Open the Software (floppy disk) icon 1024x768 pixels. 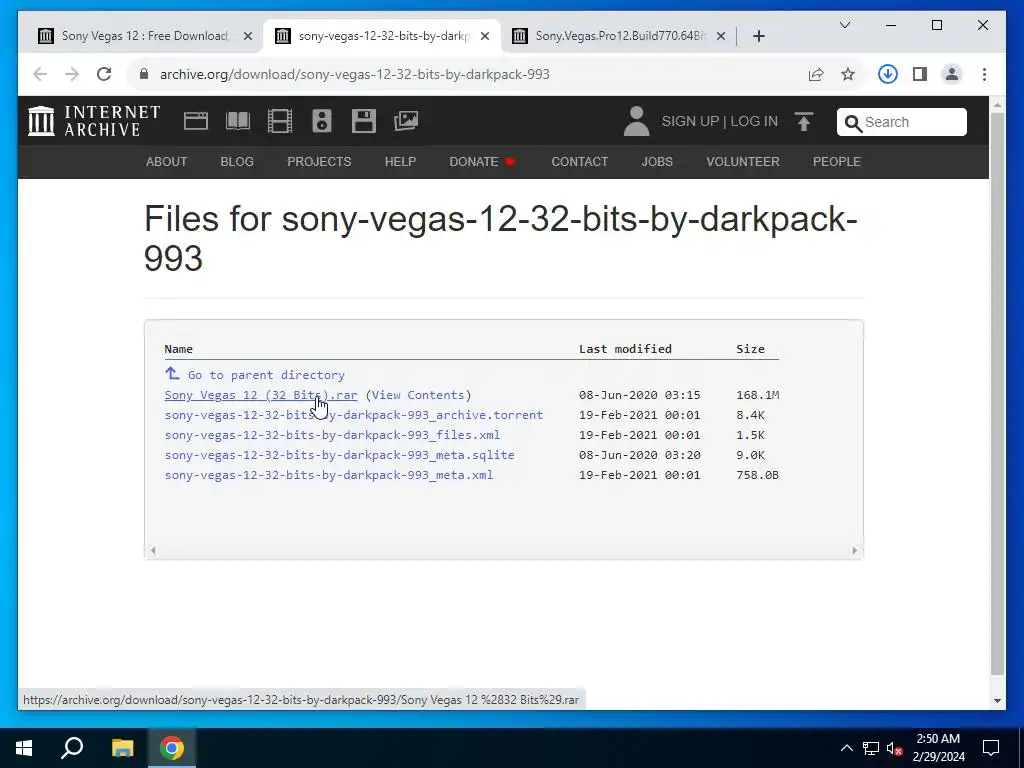coord(364,121)
